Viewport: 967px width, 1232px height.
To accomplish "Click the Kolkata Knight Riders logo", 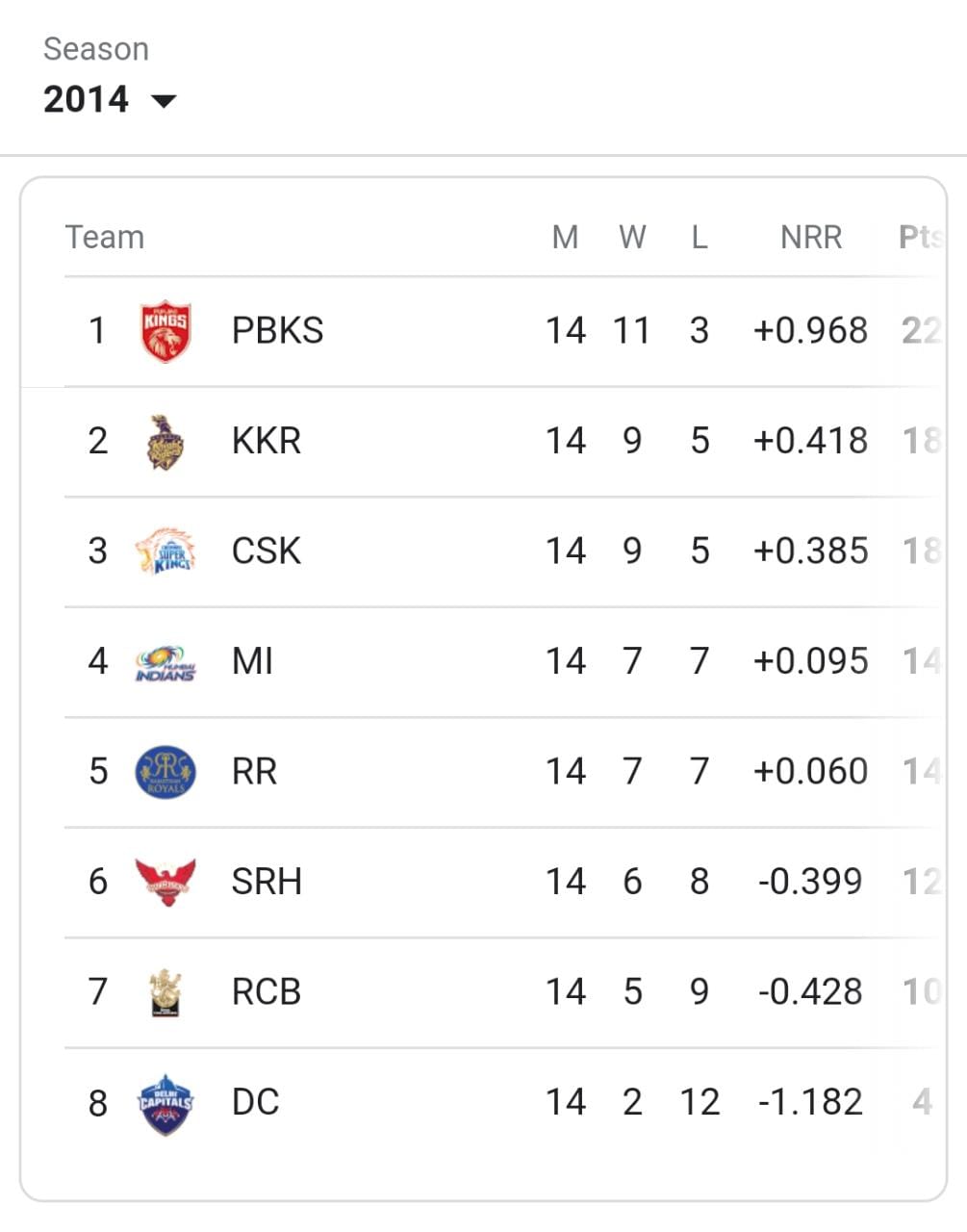I will (x=165, y=442).
